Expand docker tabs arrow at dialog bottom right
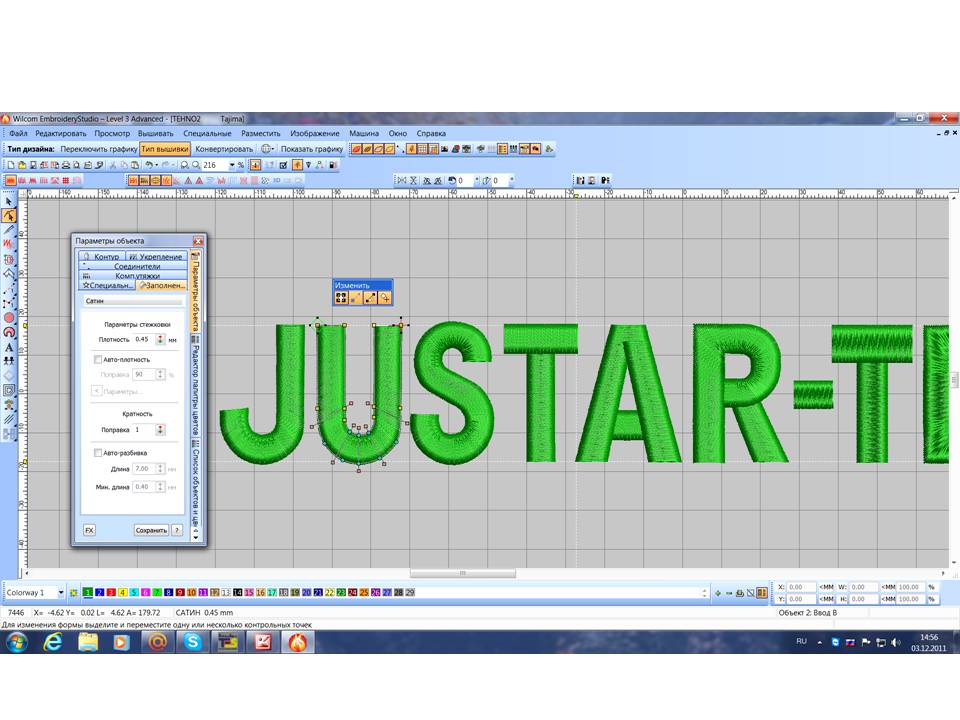The width and height of the screenshot is (960, 720). [x=195, y=537]
